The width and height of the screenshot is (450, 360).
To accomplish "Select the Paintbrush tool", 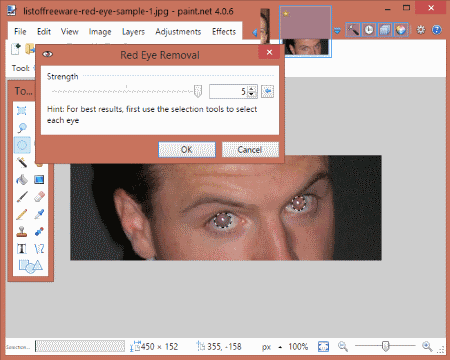I will (x=22, y=197).
